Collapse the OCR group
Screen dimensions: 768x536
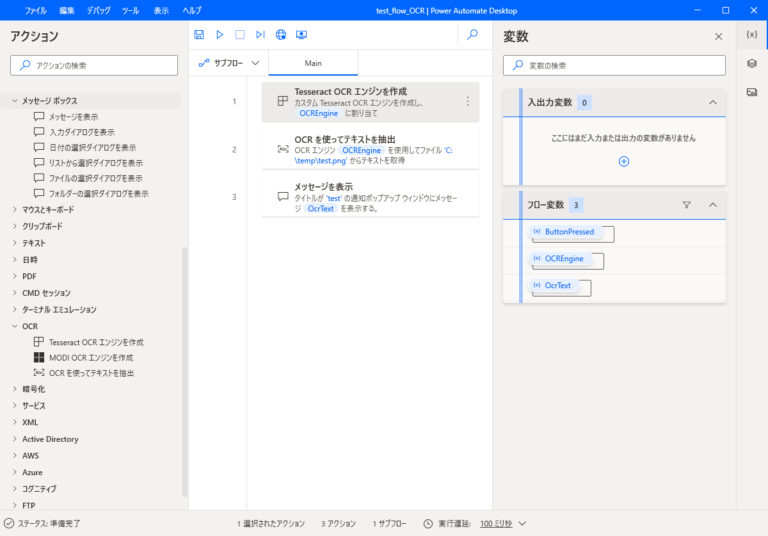tap(15, 326)
